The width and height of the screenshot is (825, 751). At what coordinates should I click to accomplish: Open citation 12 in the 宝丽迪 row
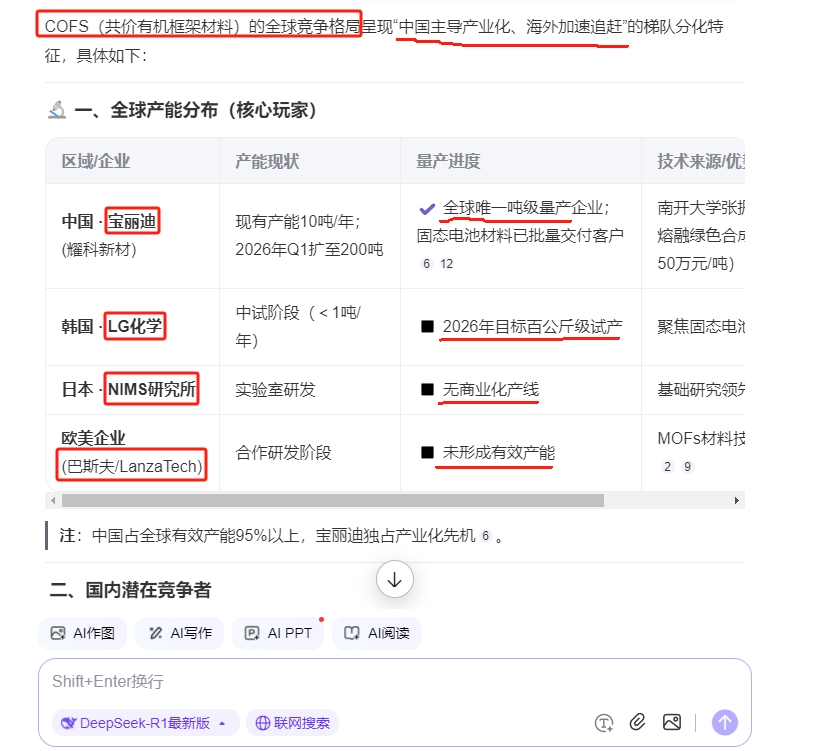pyautogui.click(x=447, y=264)
